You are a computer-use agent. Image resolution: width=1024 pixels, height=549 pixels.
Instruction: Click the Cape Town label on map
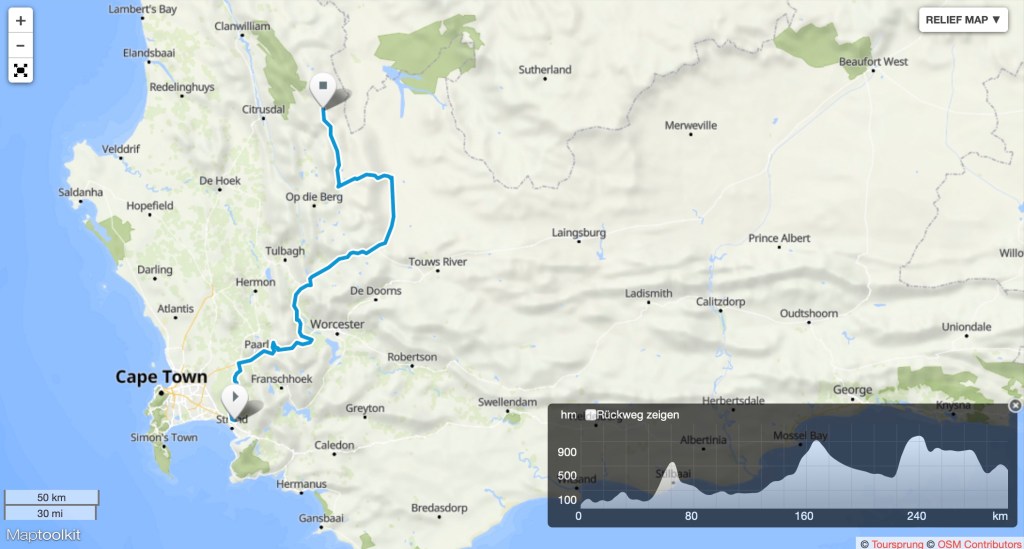click(x=161, y=377)
